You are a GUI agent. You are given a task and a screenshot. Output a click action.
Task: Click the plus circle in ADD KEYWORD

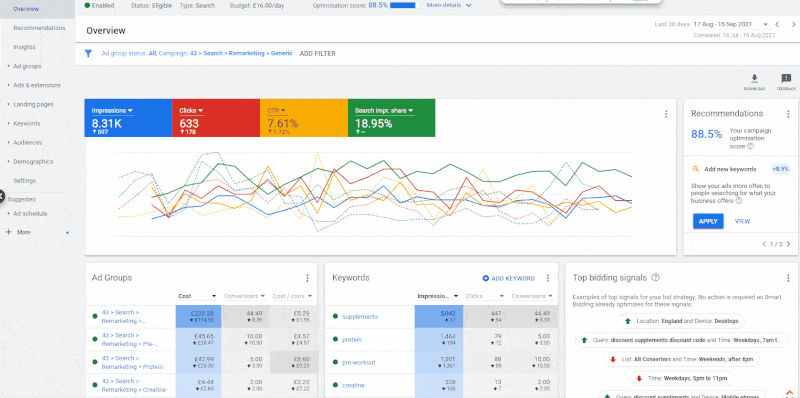coord(486,278)
